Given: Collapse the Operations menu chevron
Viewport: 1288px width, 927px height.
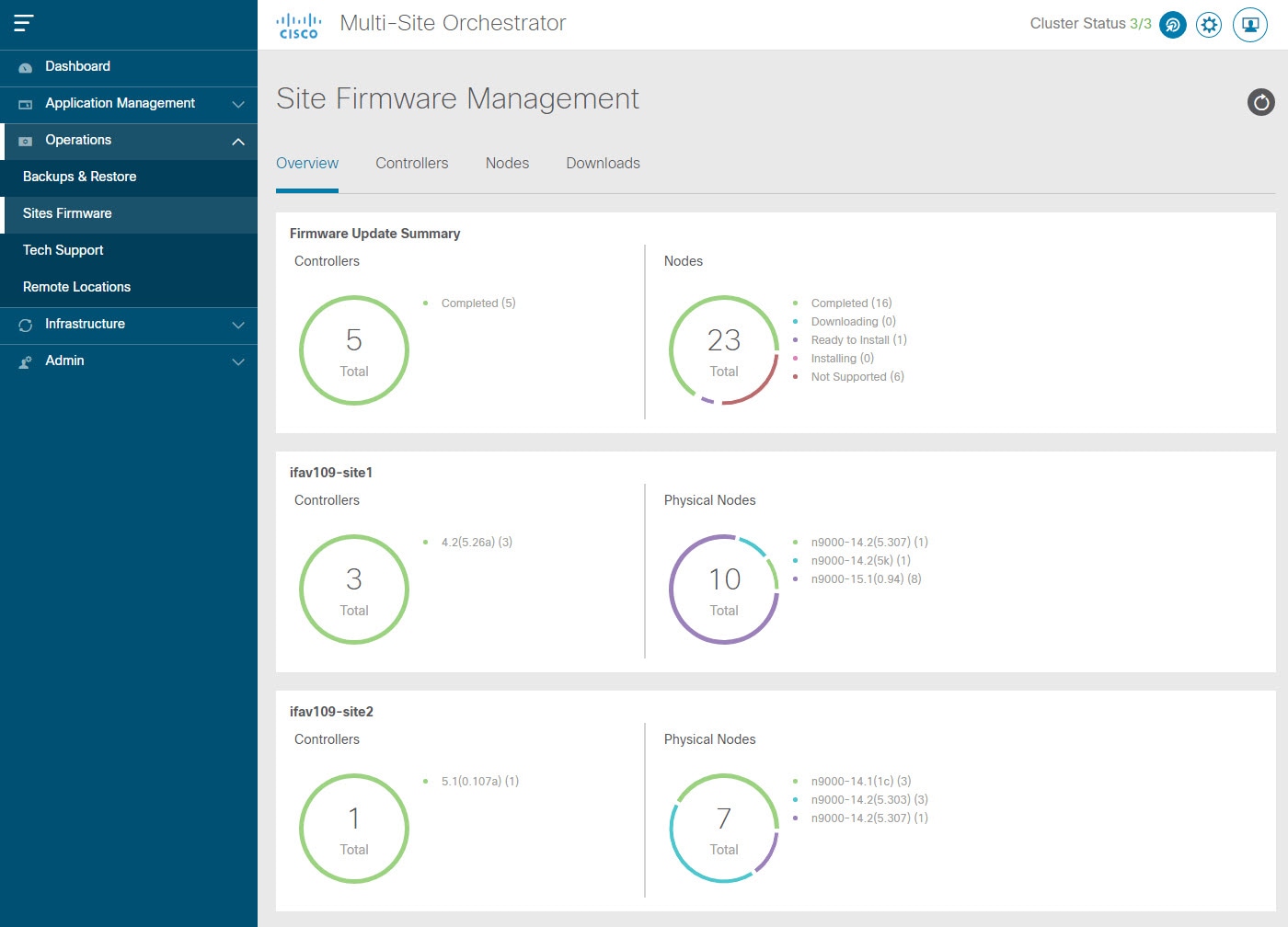Looking at the screenshot, I should coord(238,141).
